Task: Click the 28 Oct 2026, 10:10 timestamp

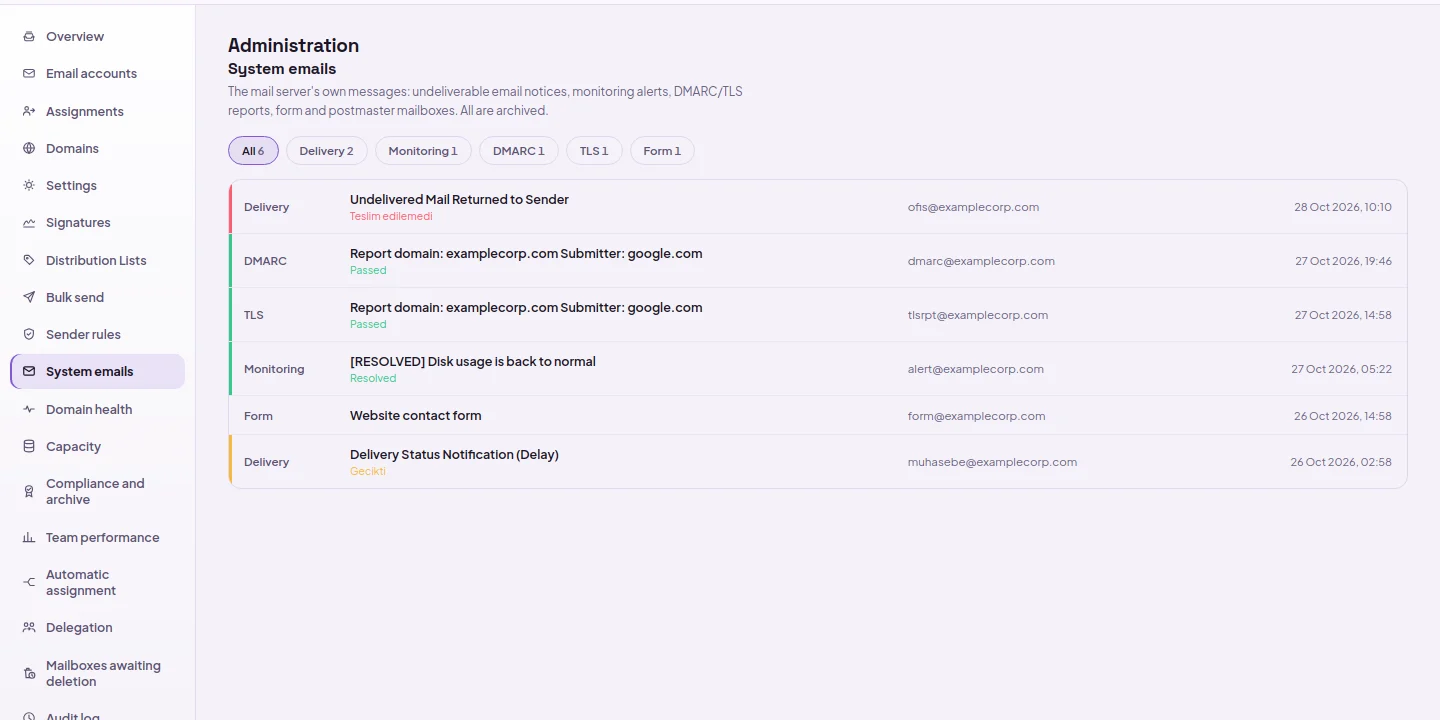Action: [1343, 207]
